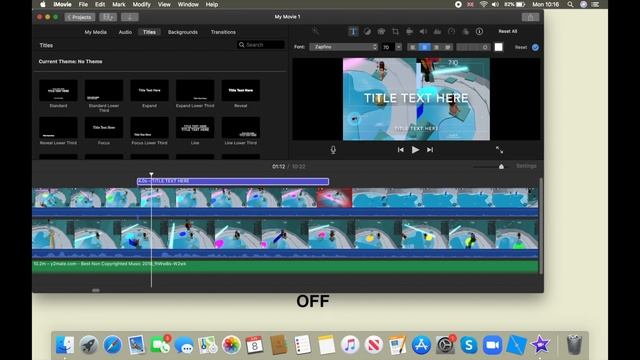Image resolution: width=640 pixels, height=360 pixels.
Task: Click the timeline horizontal scrollbar handle
Action: point(96,290)
